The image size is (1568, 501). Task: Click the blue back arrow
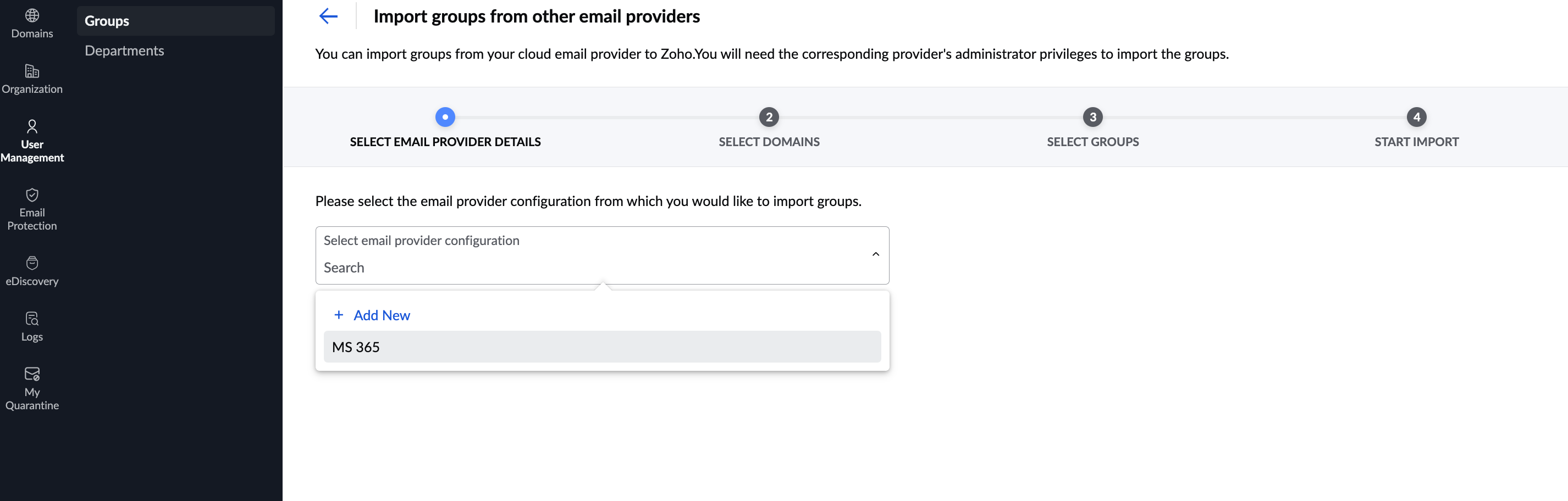(328, 16)
